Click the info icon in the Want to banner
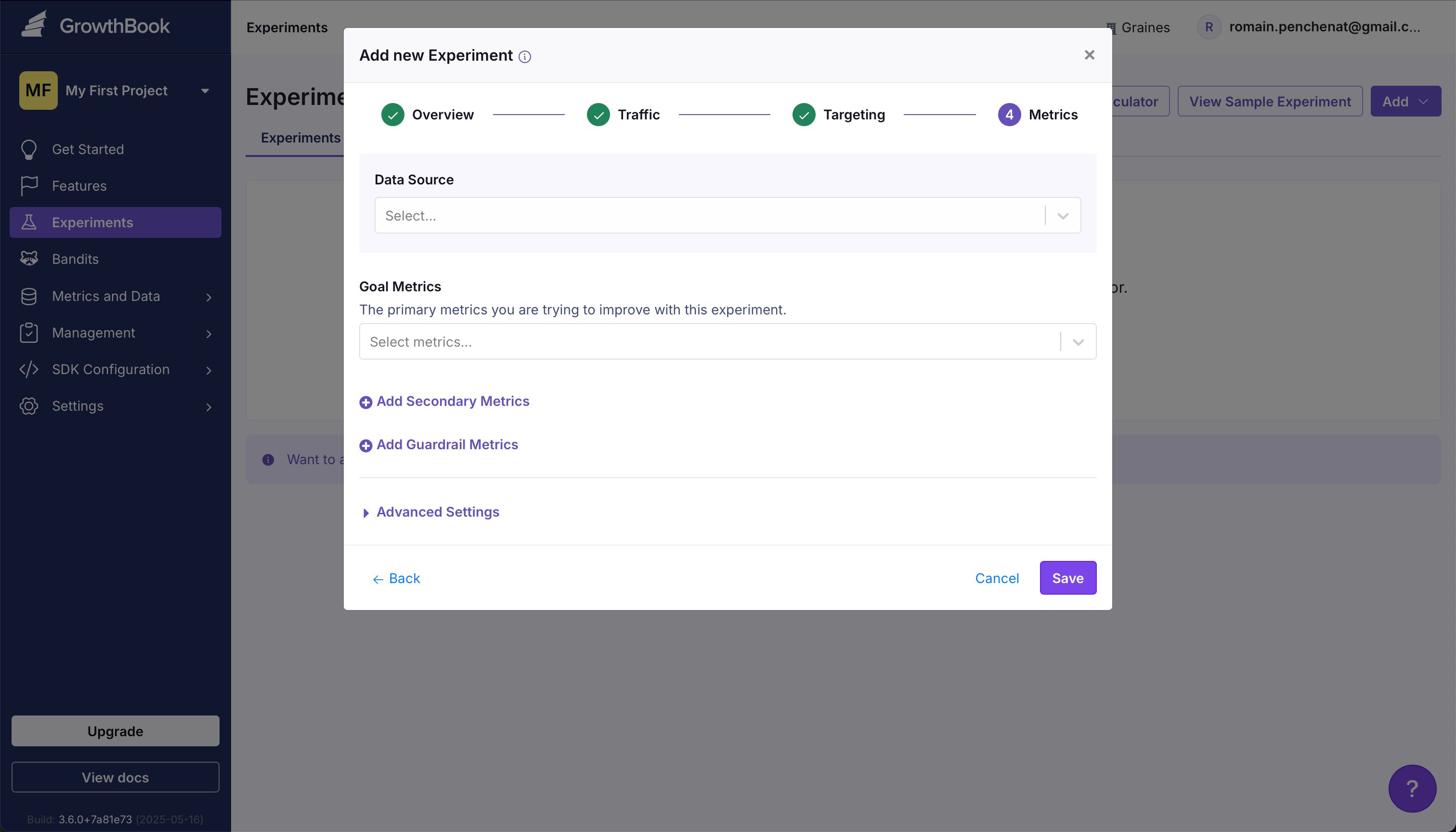This screenshot has height=832, width=1456. click(x=268, y=459)
